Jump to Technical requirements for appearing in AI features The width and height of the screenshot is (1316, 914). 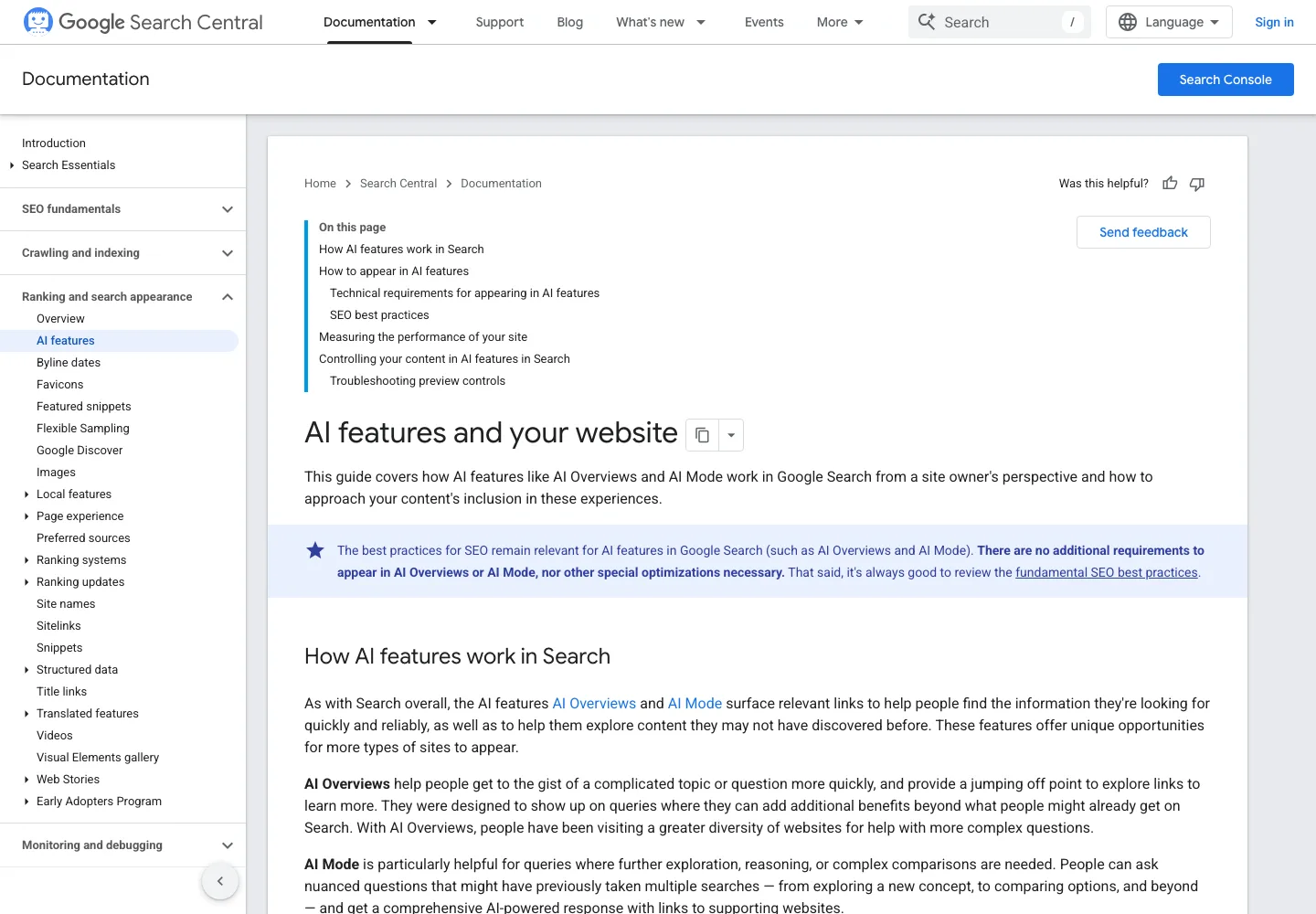pyautogui.click(x=464, y=293)
